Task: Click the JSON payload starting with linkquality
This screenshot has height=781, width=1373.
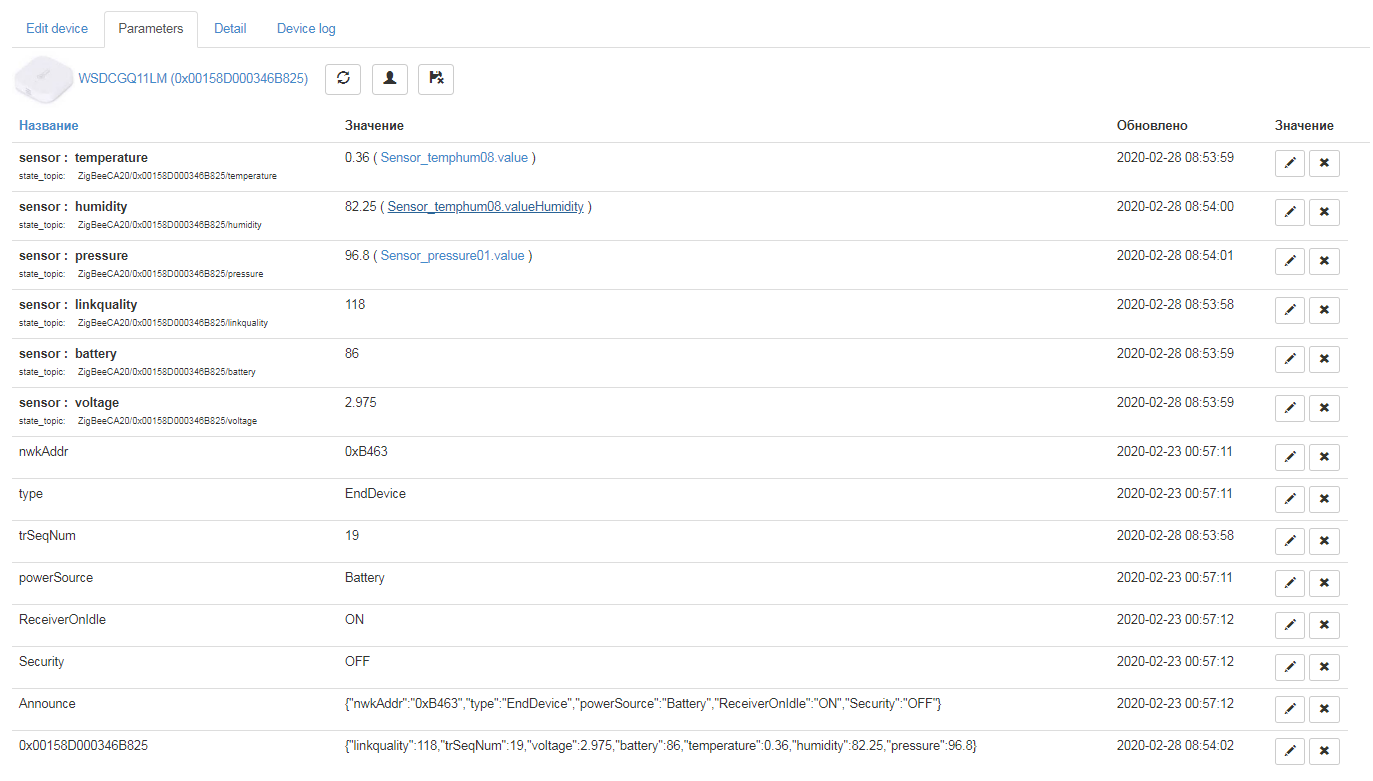Action: click(x=661, y=746)
